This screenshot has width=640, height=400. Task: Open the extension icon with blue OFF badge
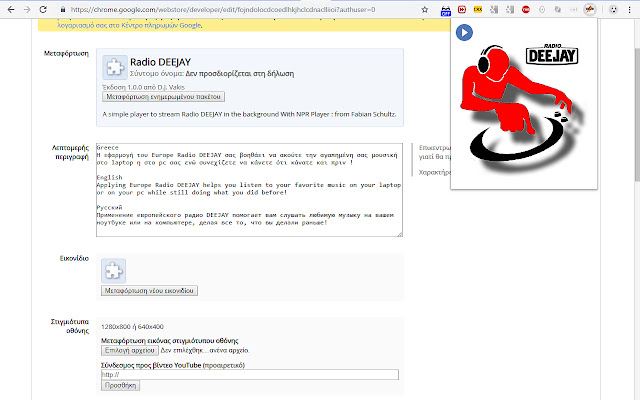pos(446,10)
